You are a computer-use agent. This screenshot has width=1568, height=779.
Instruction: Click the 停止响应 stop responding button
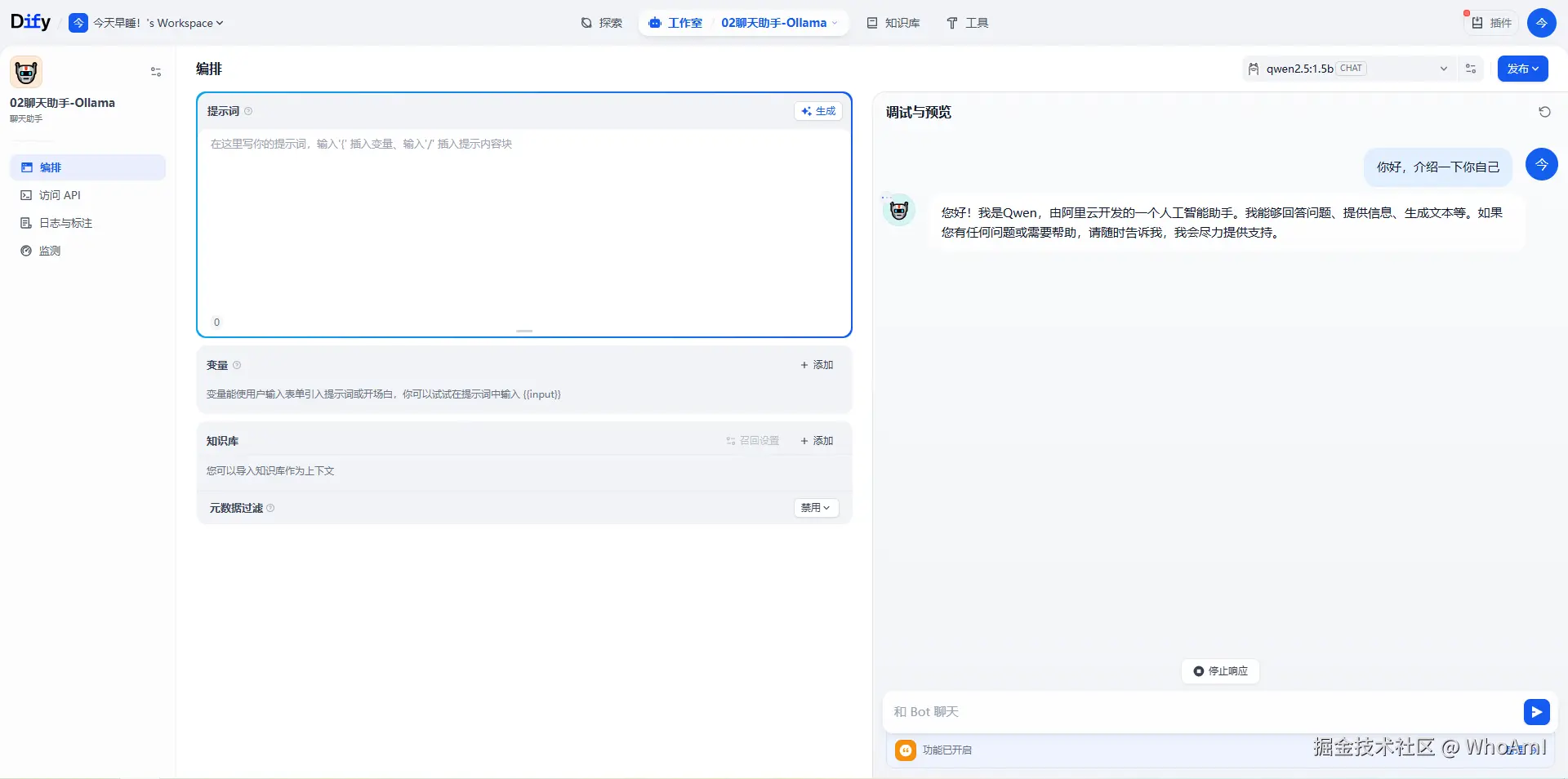coord(1220,671)
